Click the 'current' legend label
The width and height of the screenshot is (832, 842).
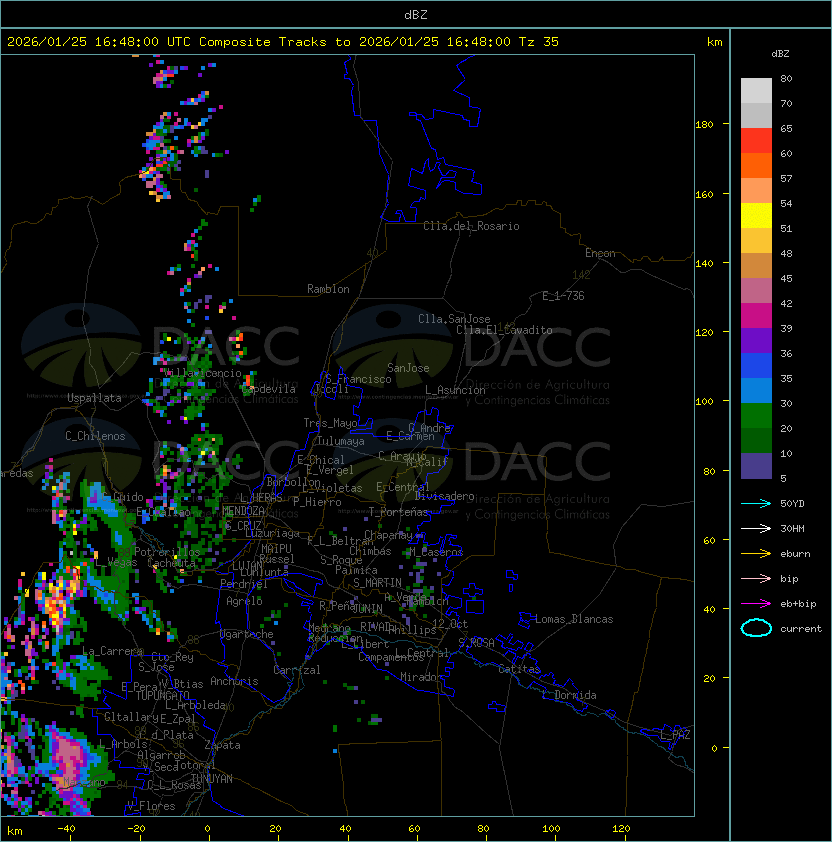(x=801, y=629)
